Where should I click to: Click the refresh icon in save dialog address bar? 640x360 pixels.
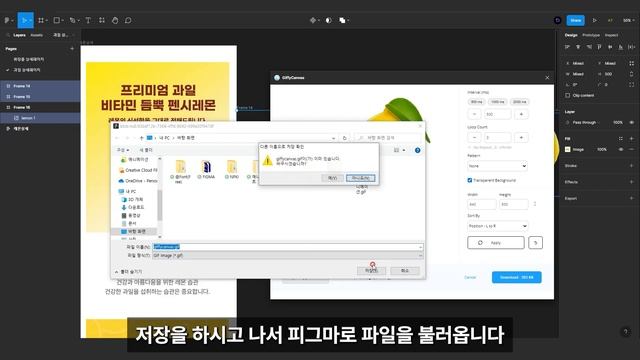tap(344, 138)
